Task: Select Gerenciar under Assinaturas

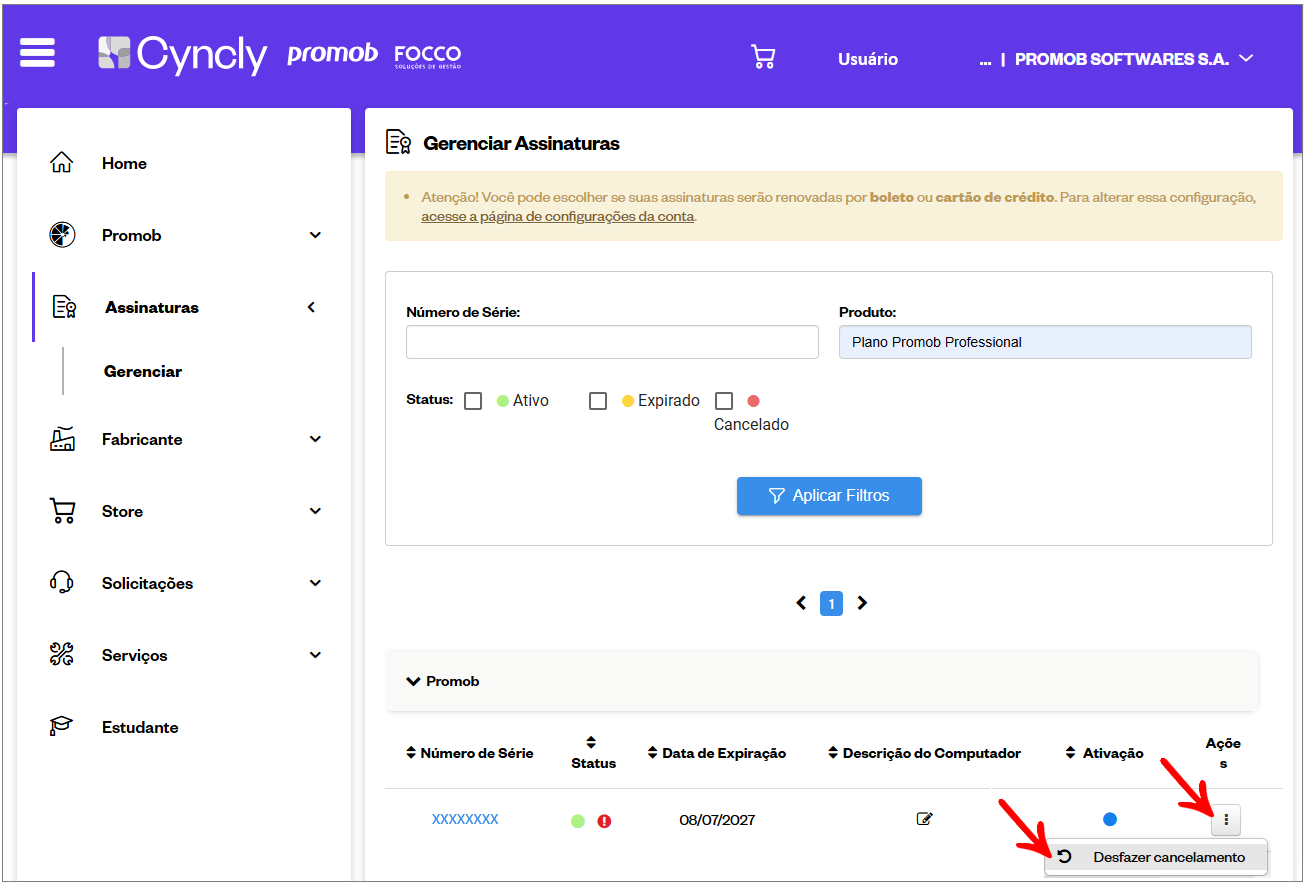Action: point(143,371)
